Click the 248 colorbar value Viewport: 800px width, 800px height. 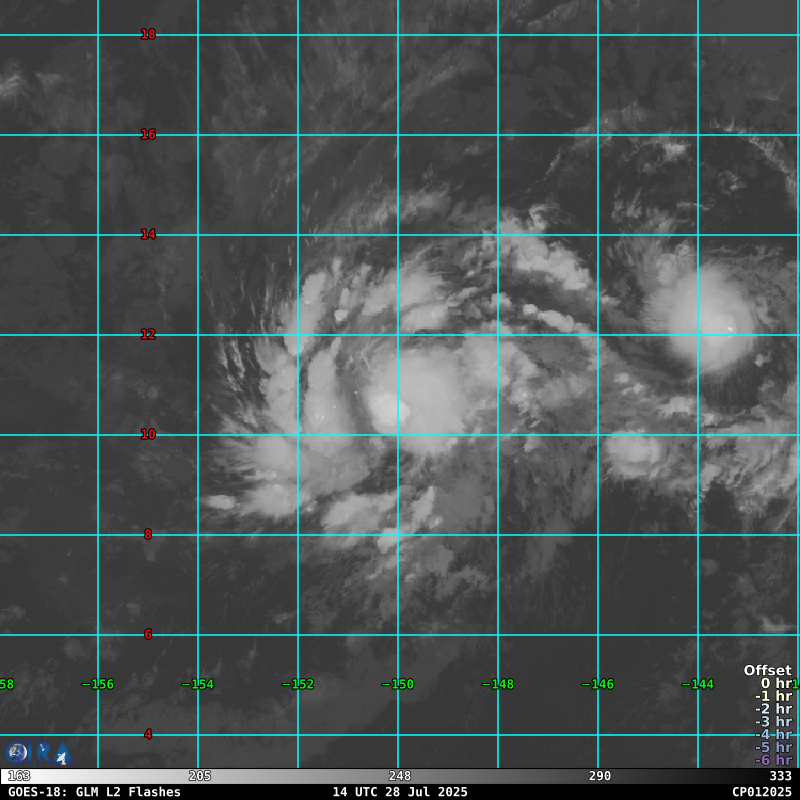(399, 777)
